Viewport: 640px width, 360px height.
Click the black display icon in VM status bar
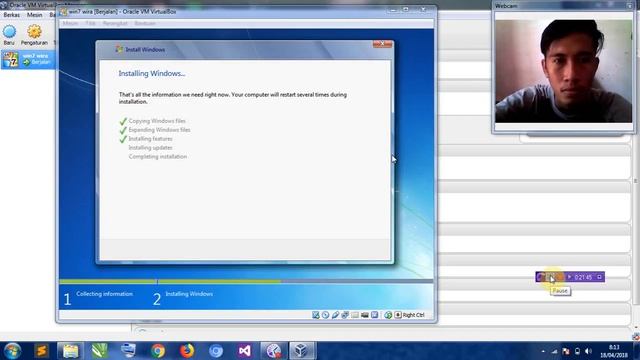364,315
